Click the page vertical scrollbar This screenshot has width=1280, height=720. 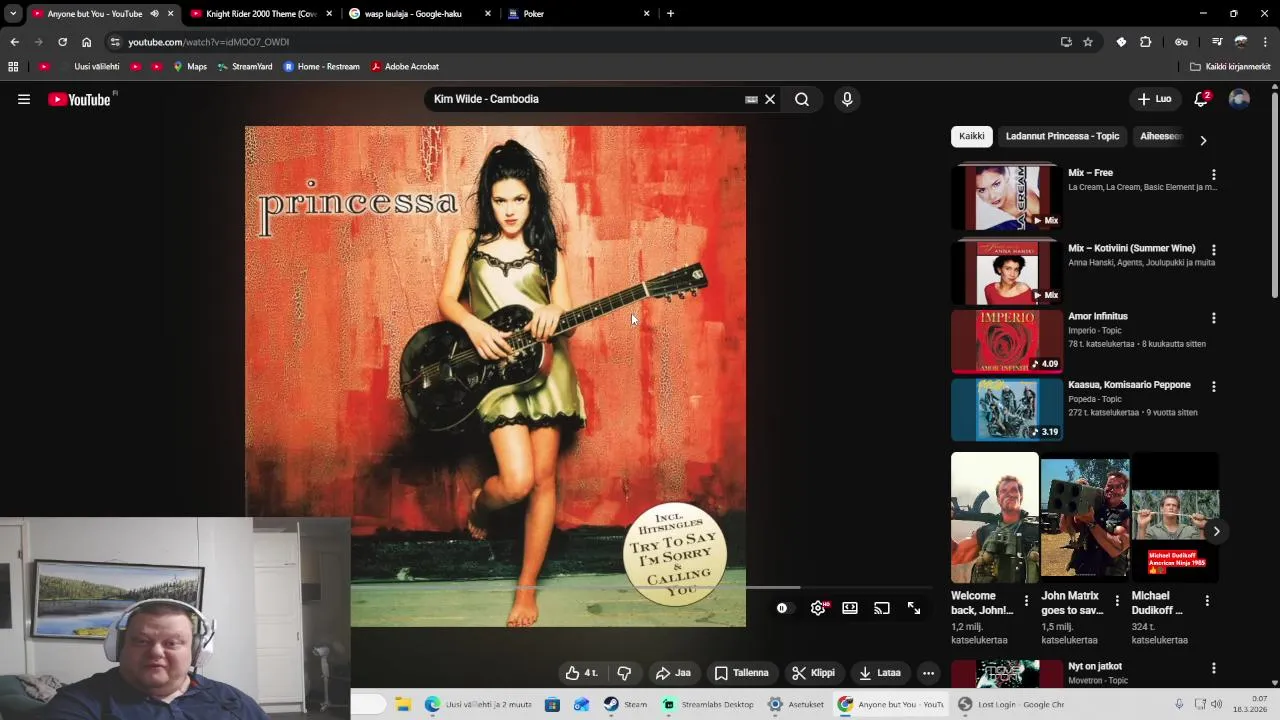(1275, 195)
